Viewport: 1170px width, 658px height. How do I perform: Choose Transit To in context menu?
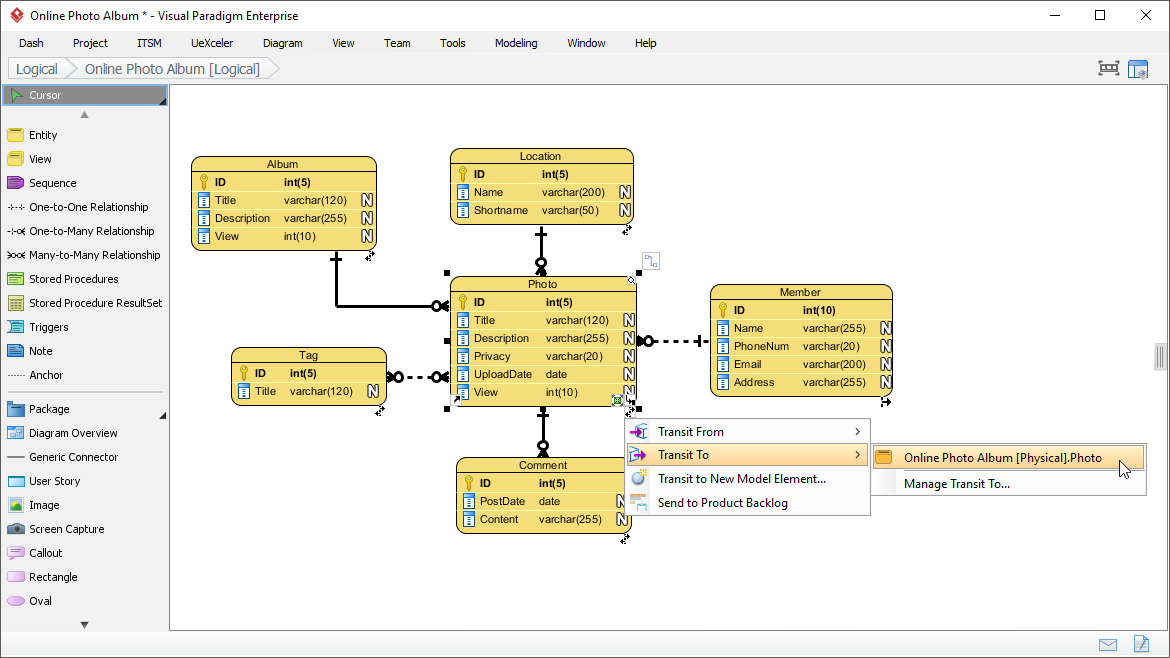(x=748, y=455)
